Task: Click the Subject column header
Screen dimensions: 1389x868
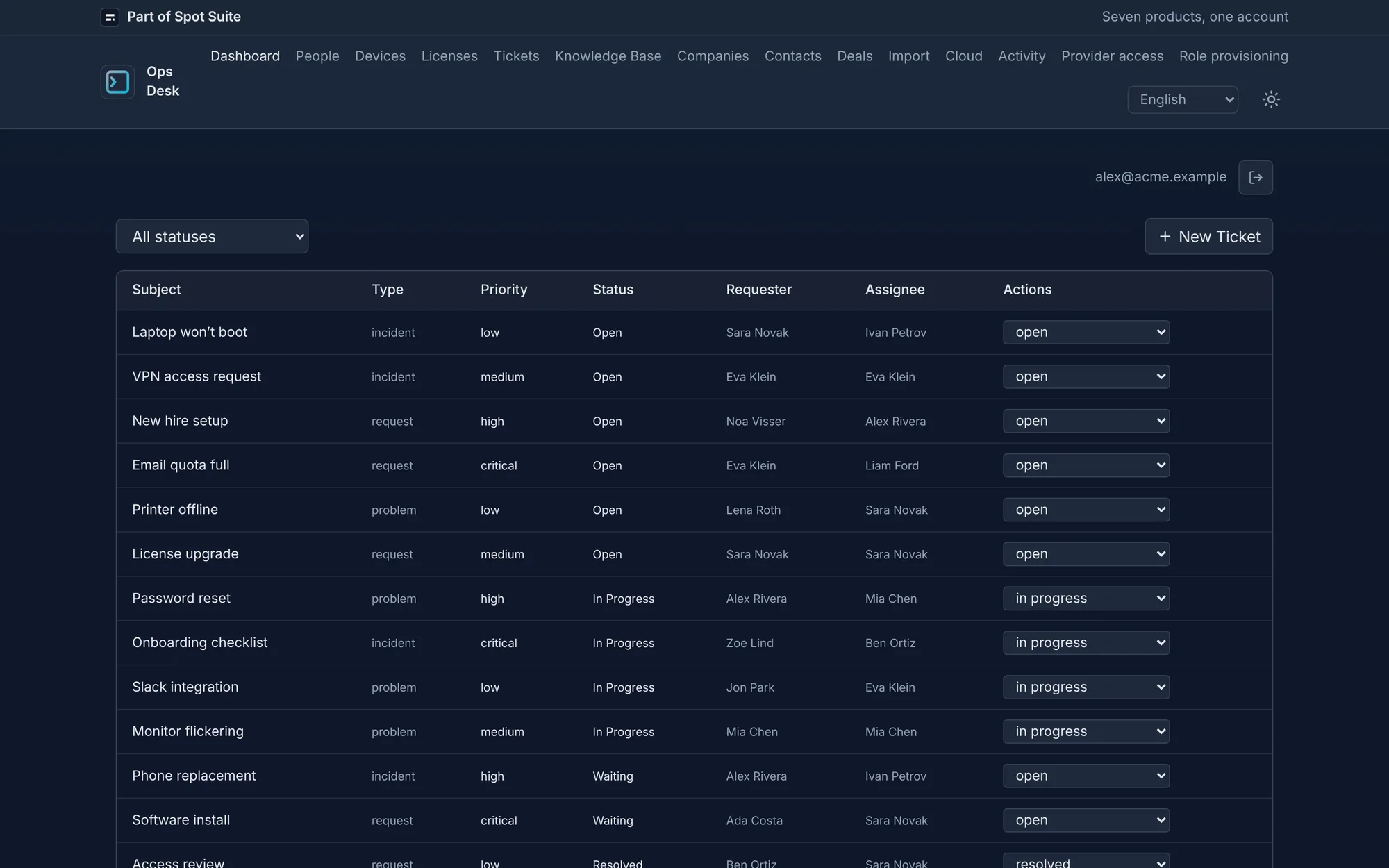Action: click(156, 290)
